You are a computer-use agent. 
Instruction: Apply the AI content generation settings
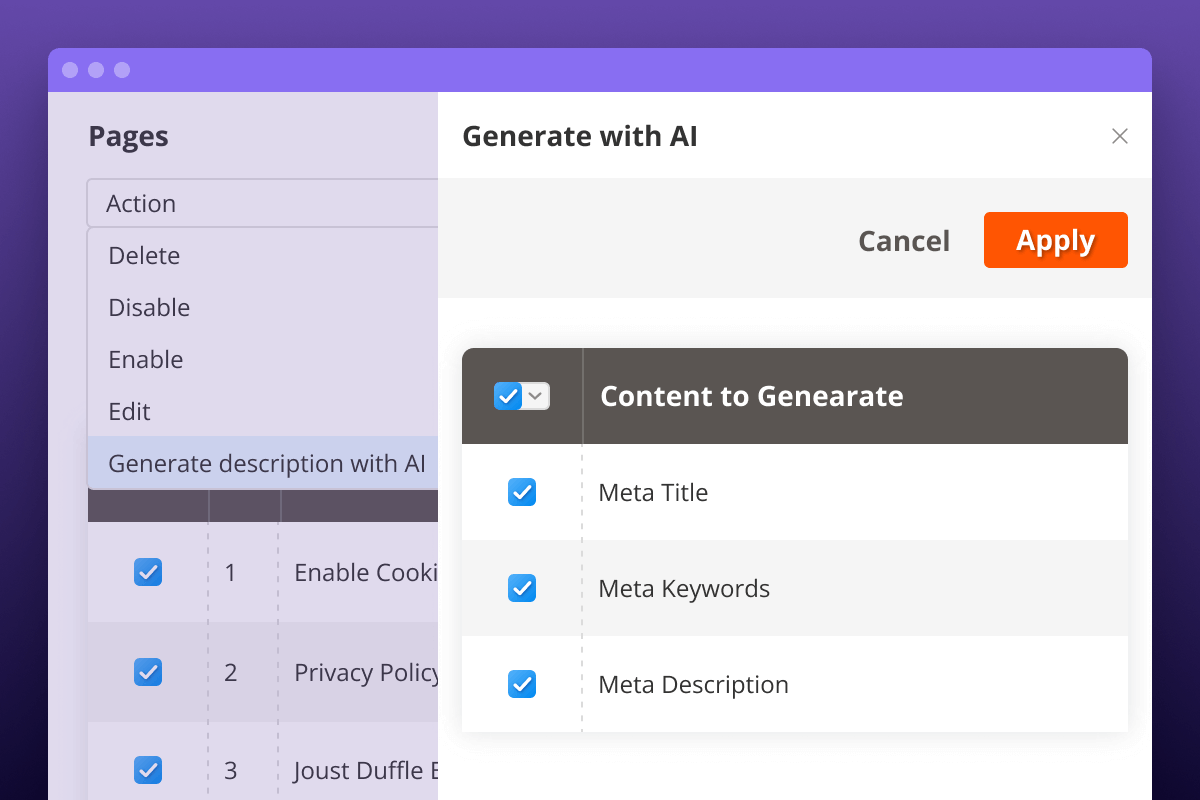(x=1055, y=240)
